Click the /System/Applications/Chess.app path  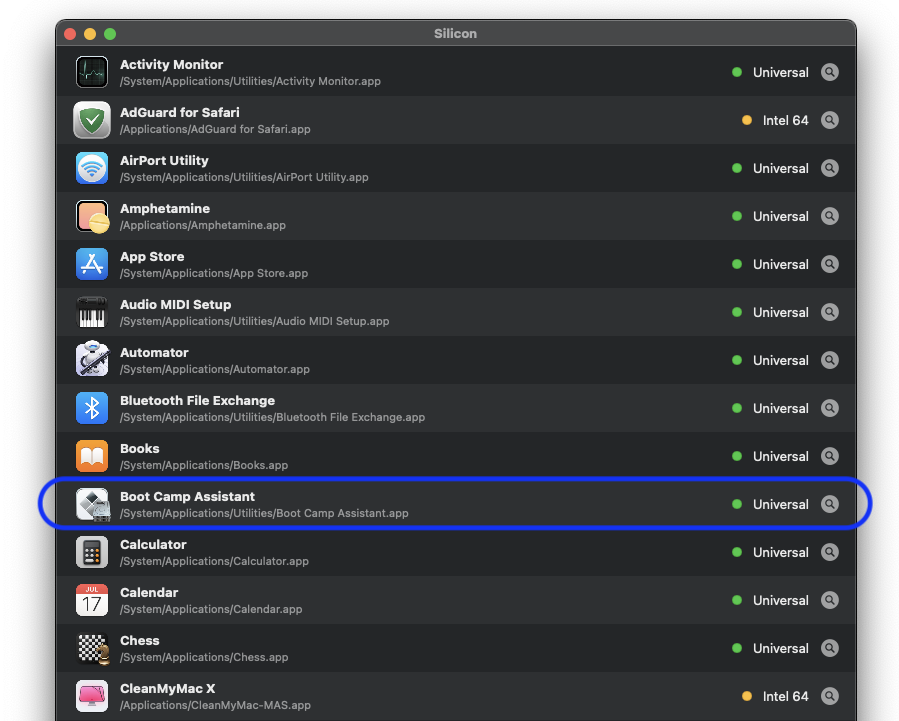[x=204, y=657]
